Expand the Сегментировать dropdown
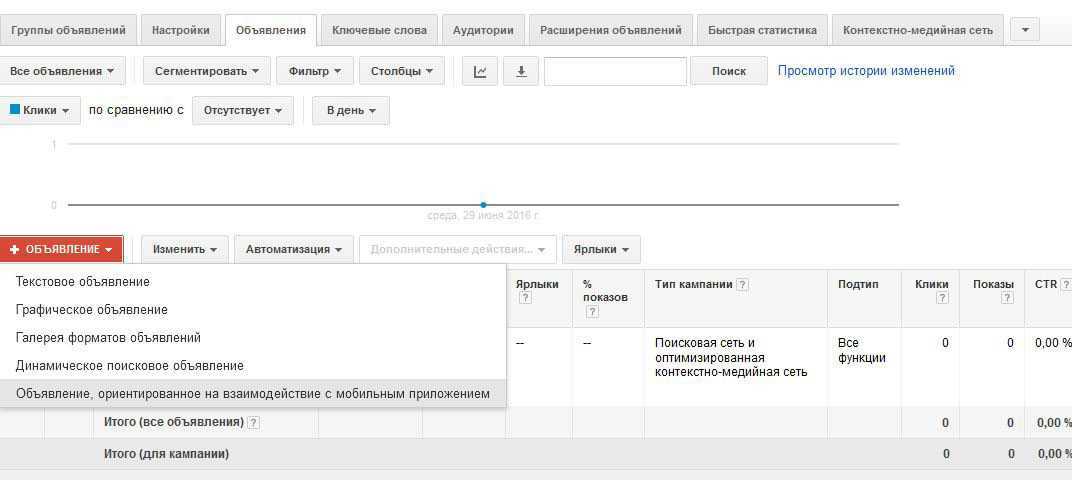Screen dimensions: 1072x480 [206, 71]
